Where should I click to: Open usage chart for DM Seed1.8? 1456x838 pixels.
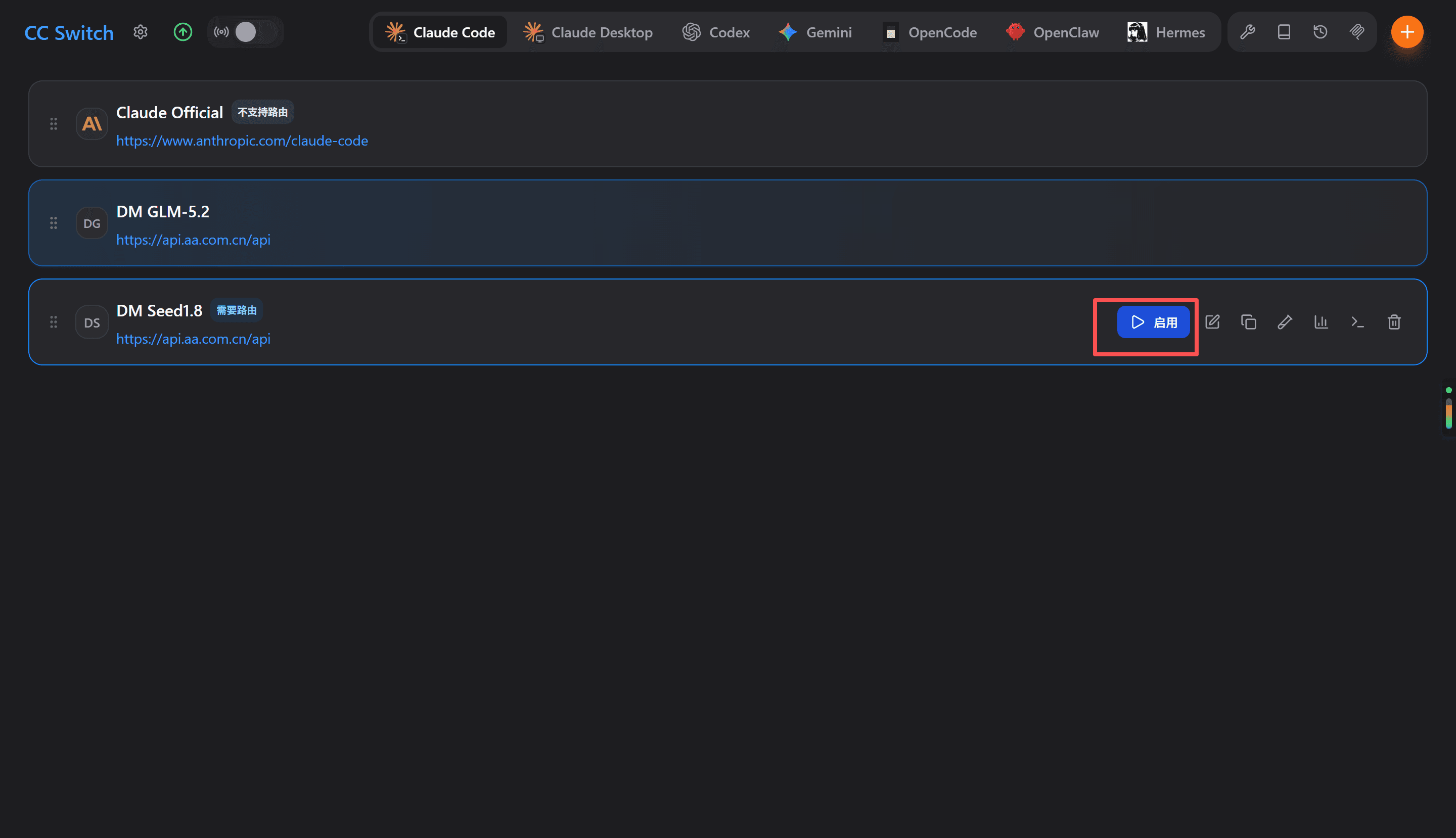click(x=1321, y=322)
